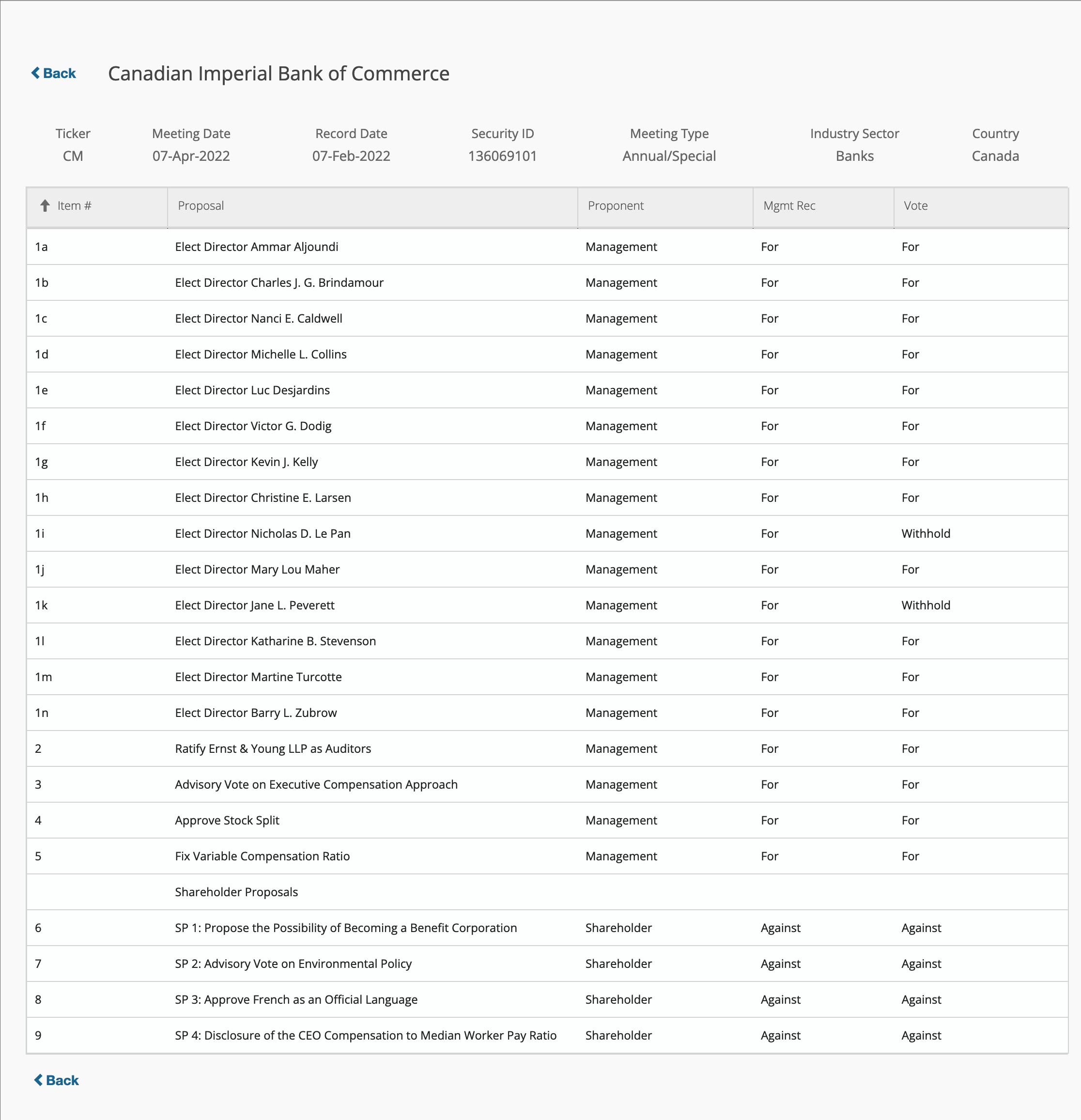Click the Shareholder Proposals section row
Viewport: 1081px width, 1120px height.
tap(236, 892)
